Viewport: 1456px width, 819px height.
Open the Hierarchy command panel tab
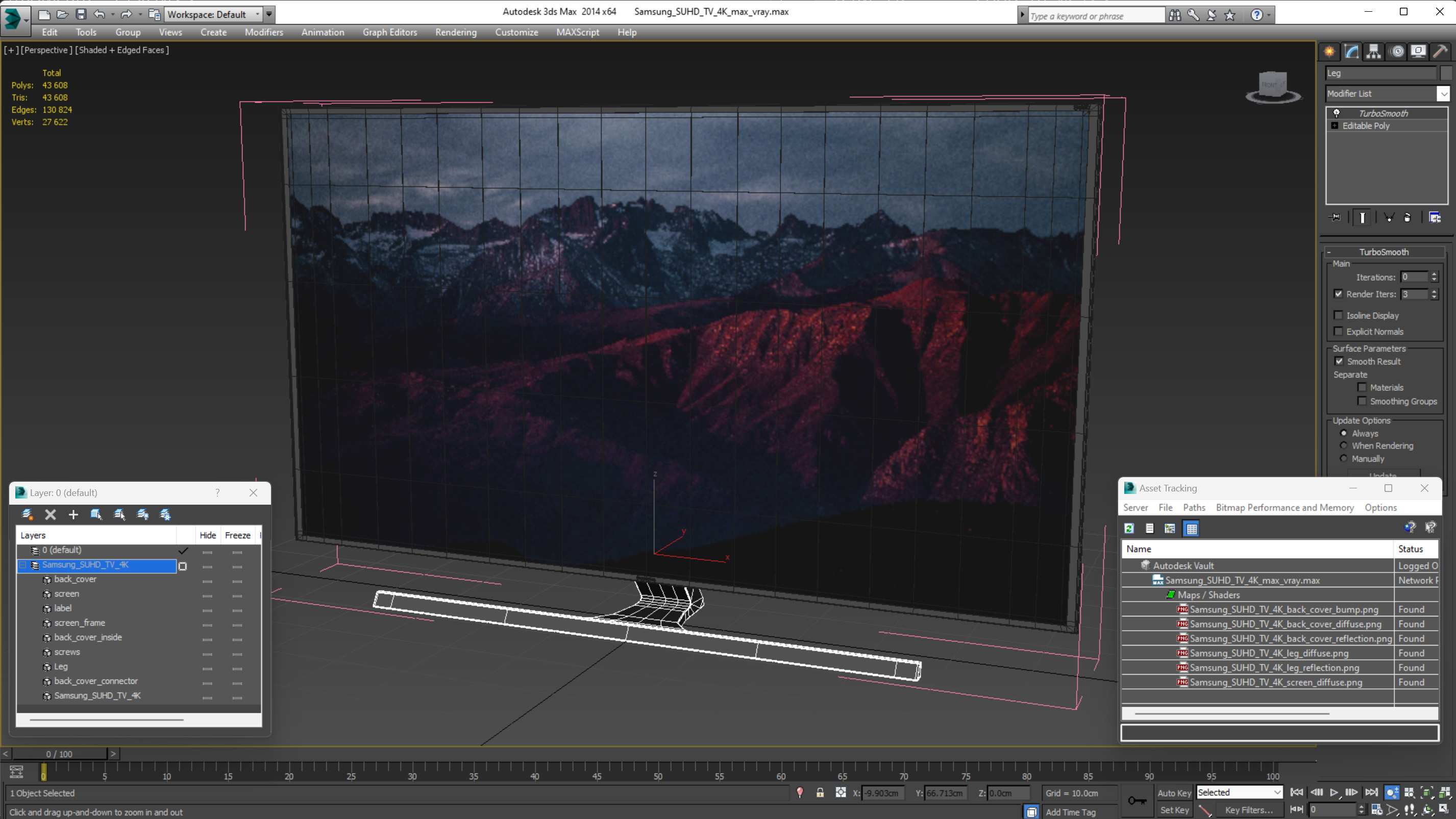click(1373, 52)
